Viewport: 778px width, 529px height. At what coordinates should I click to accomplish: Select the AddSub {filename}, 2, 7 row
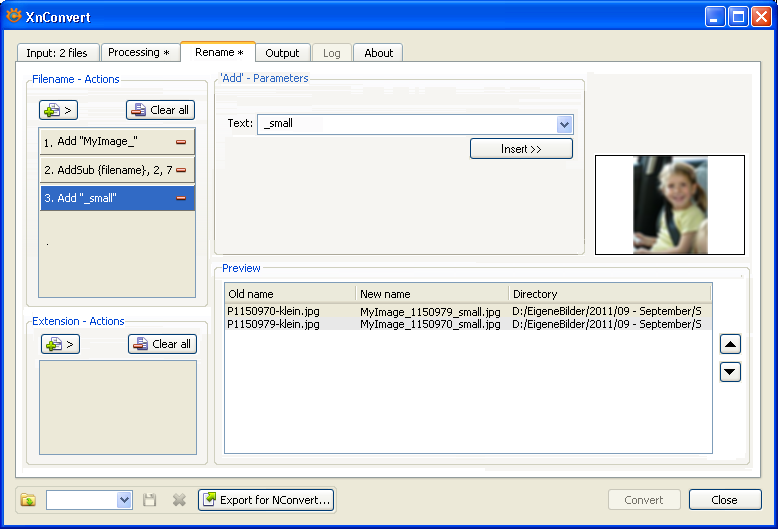click(x=117, y=170)
